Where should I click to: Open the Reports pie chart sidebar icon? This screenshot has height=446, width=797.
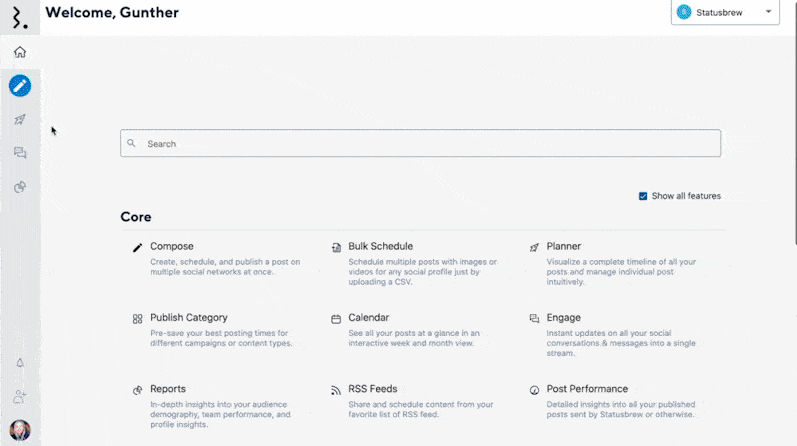click(x=20, y=187)
